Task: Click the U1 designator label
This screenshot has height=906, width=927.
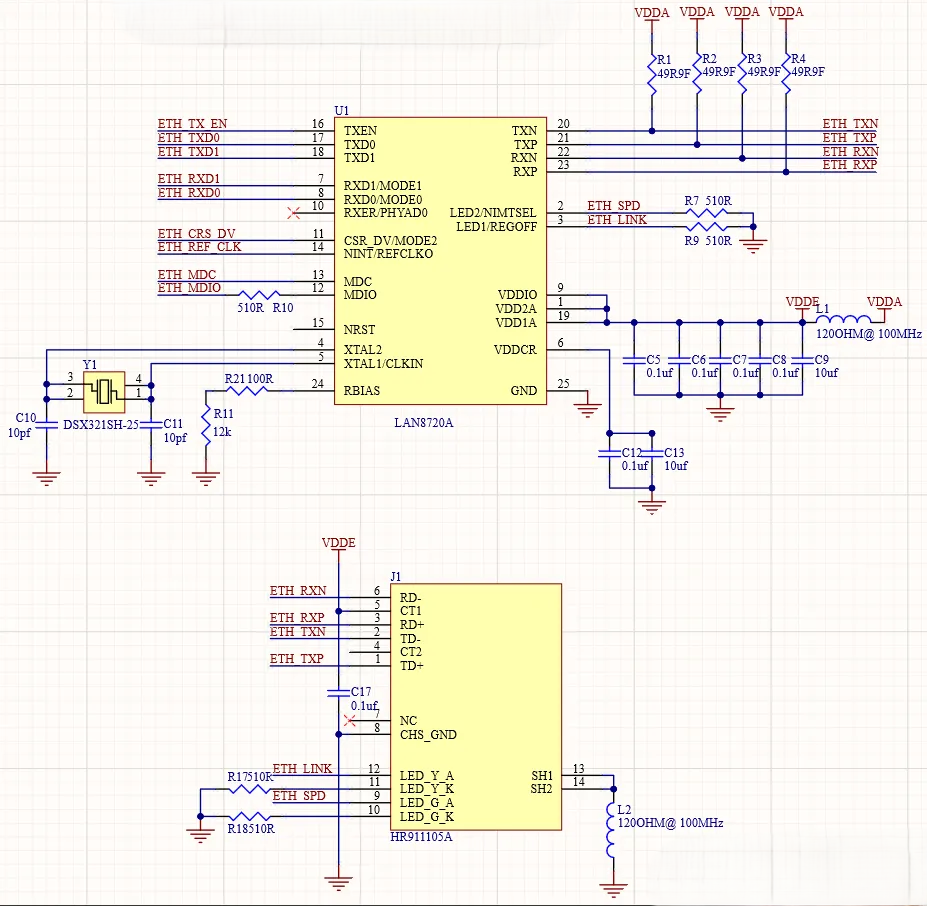Action: pos(342,111)
